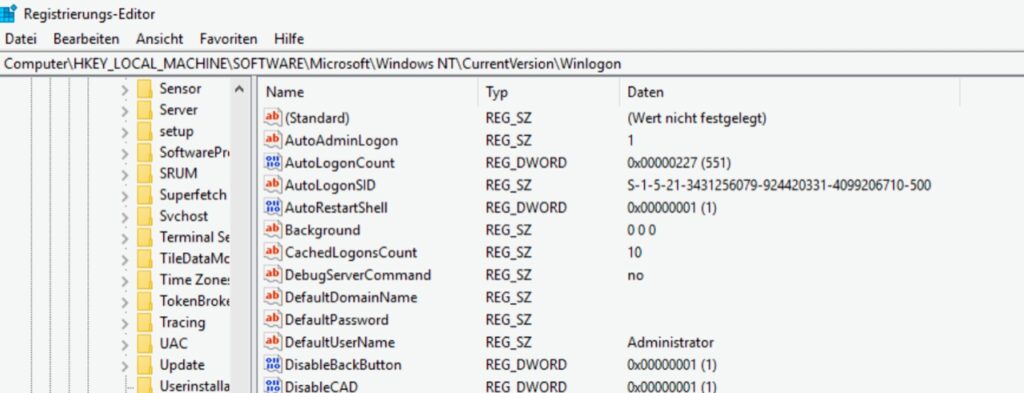Click the Time Zones folder icon
Screen dimensions: 1024x393
(x=145, y=280)
